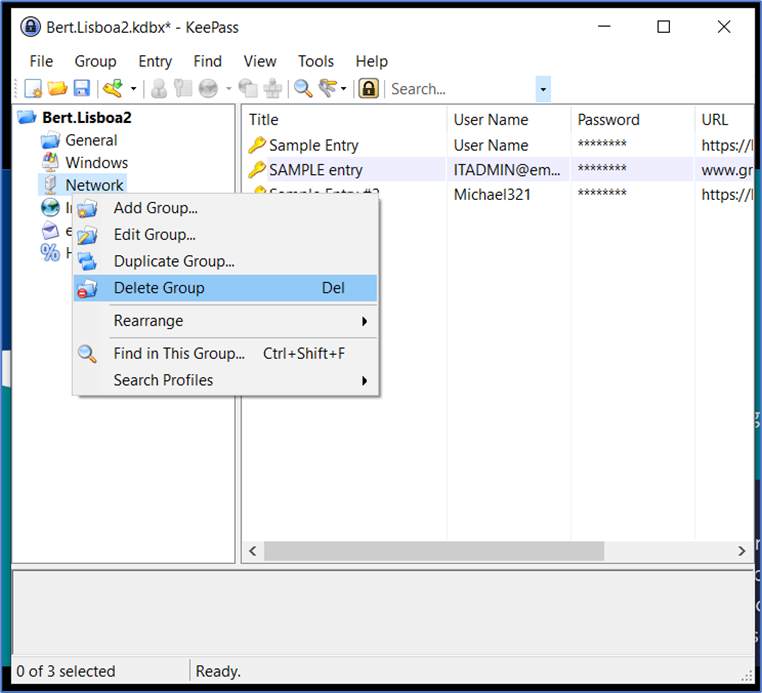Click the Copy URL to clipboard icon
This screenshot has height=693, width=762.
click(x=248, y=89)
